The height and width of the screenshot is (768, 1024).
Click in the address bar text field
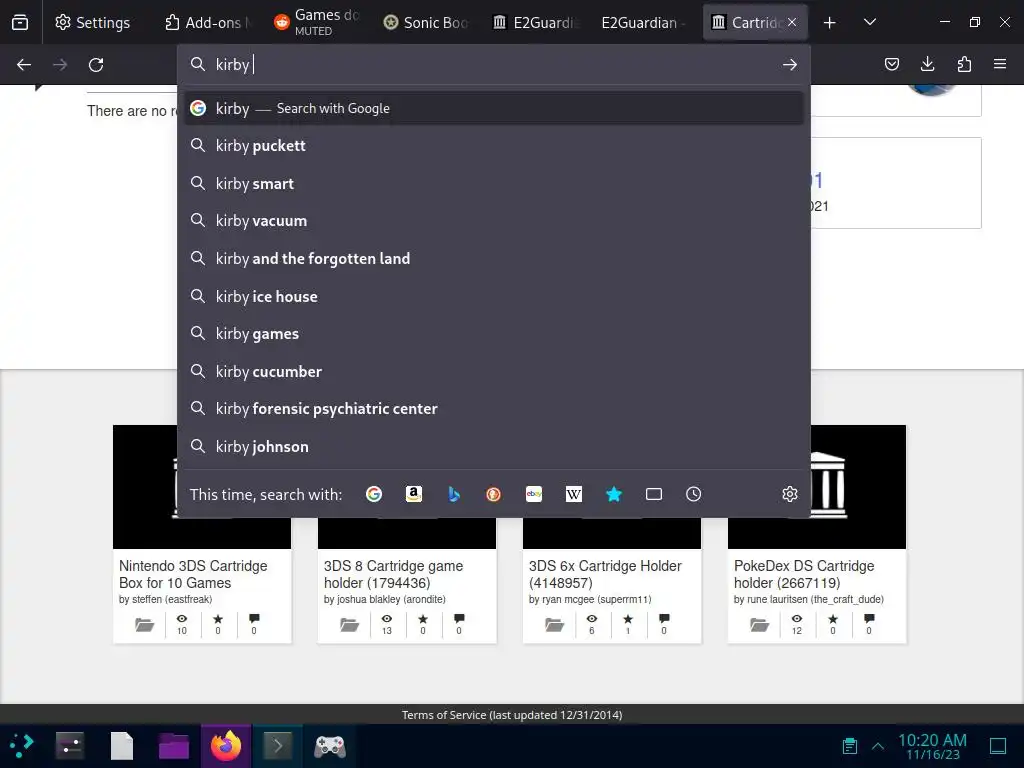494,65
